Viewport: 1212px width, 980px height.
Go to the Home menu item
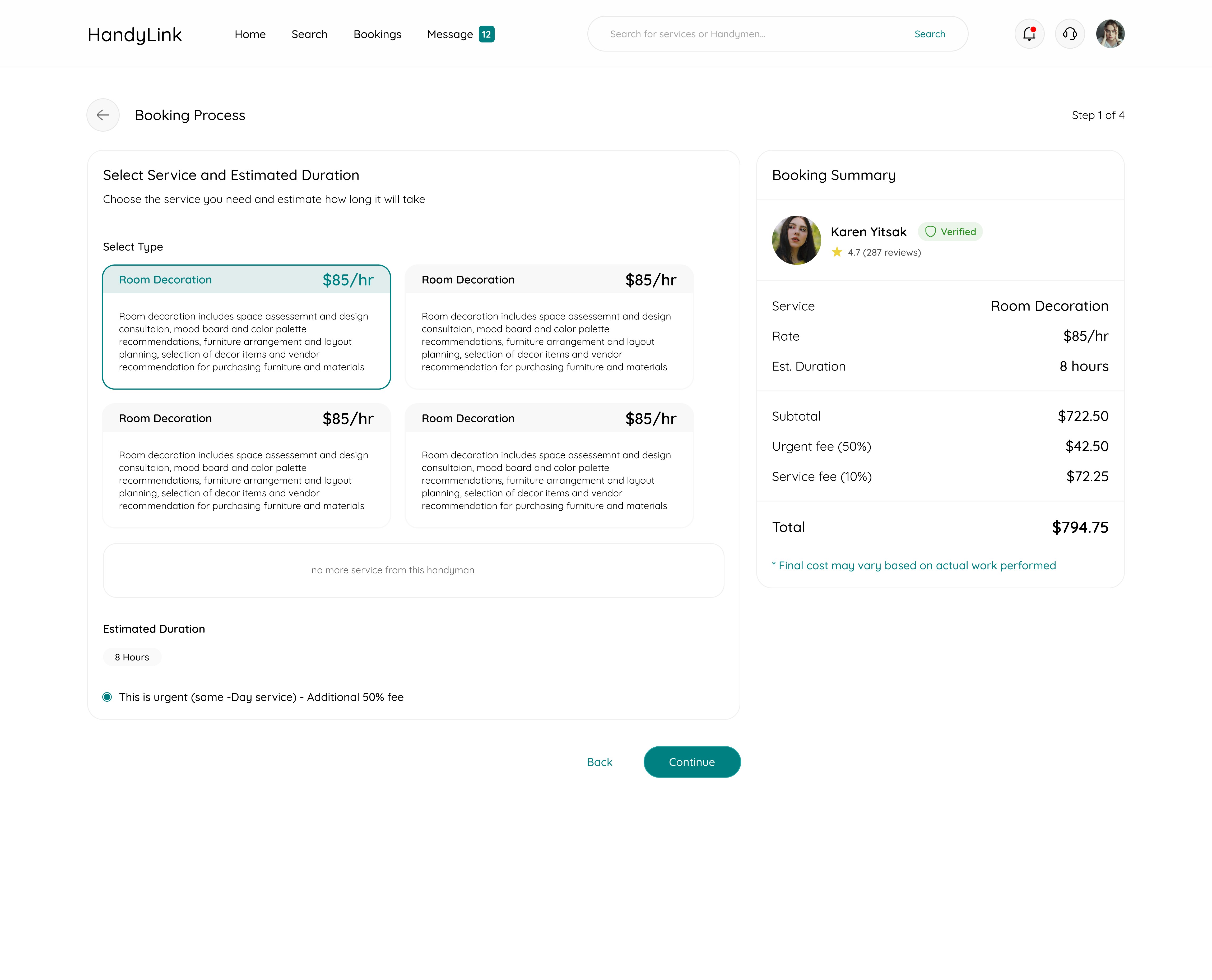click(x=250, y=34)
